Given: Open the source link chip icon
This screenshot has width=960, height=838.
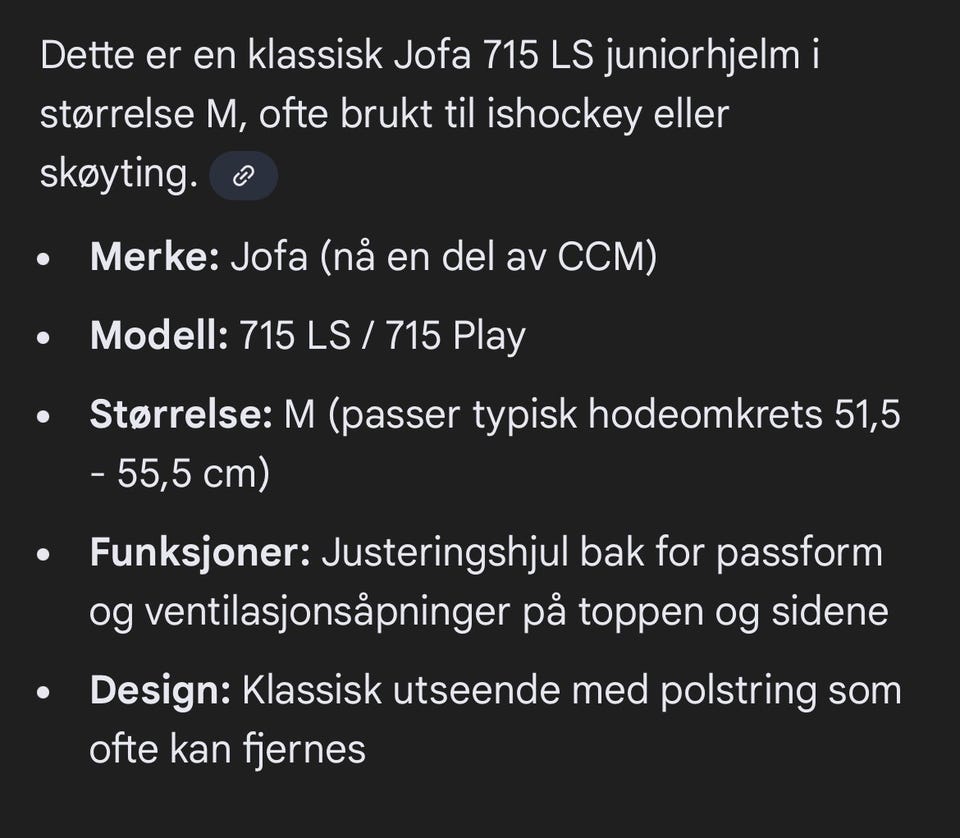Looking at the screenshot, I should pos(243,177).
